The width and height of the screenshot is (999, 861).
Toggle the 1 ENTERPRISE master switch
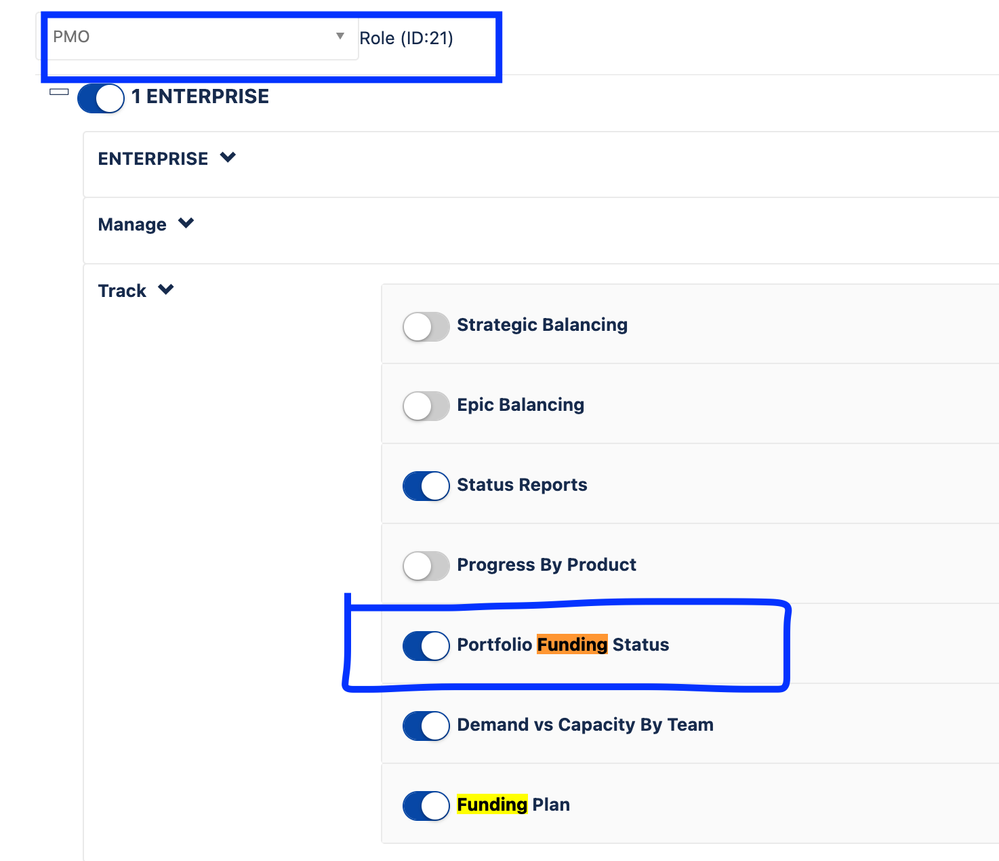(101, 98)
